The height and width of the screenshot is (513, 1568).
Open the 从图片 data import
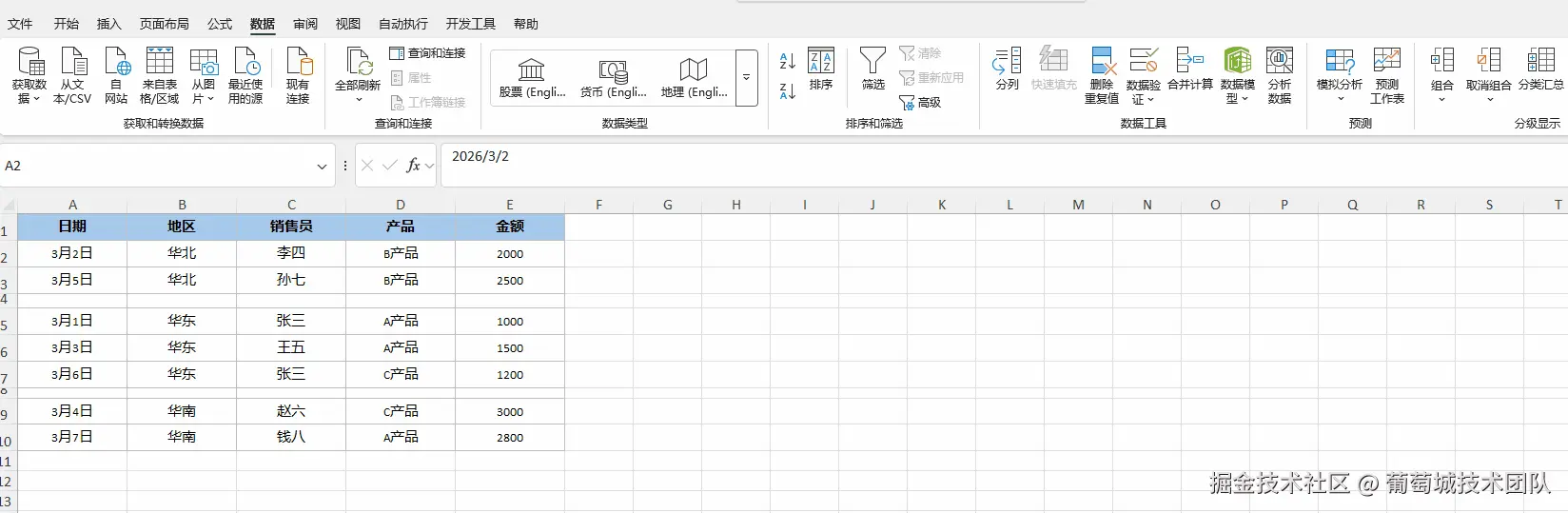pyautogui.click(x=204, y=75)
